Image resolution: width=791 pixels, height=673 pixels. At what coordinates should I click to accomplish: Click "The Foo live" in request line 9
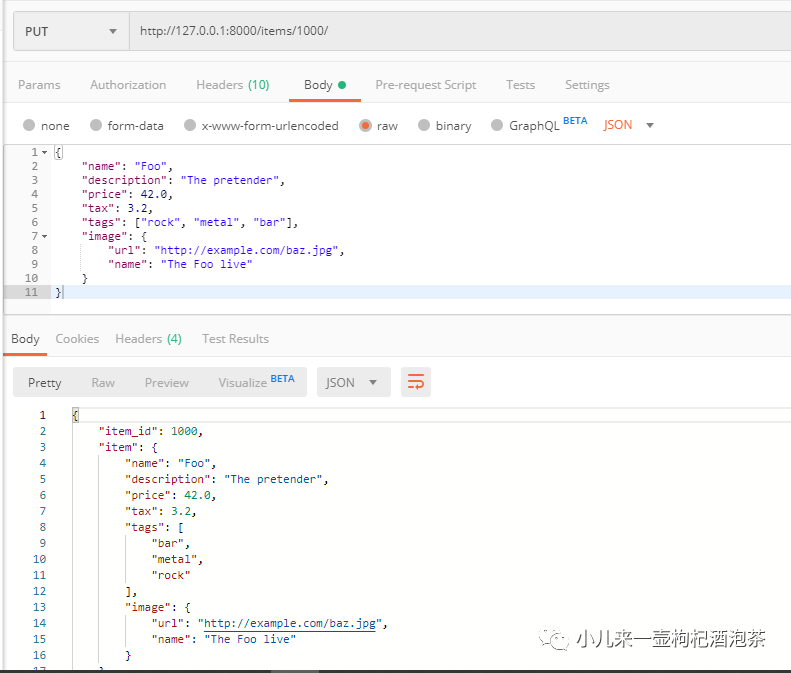coord(206,264)
